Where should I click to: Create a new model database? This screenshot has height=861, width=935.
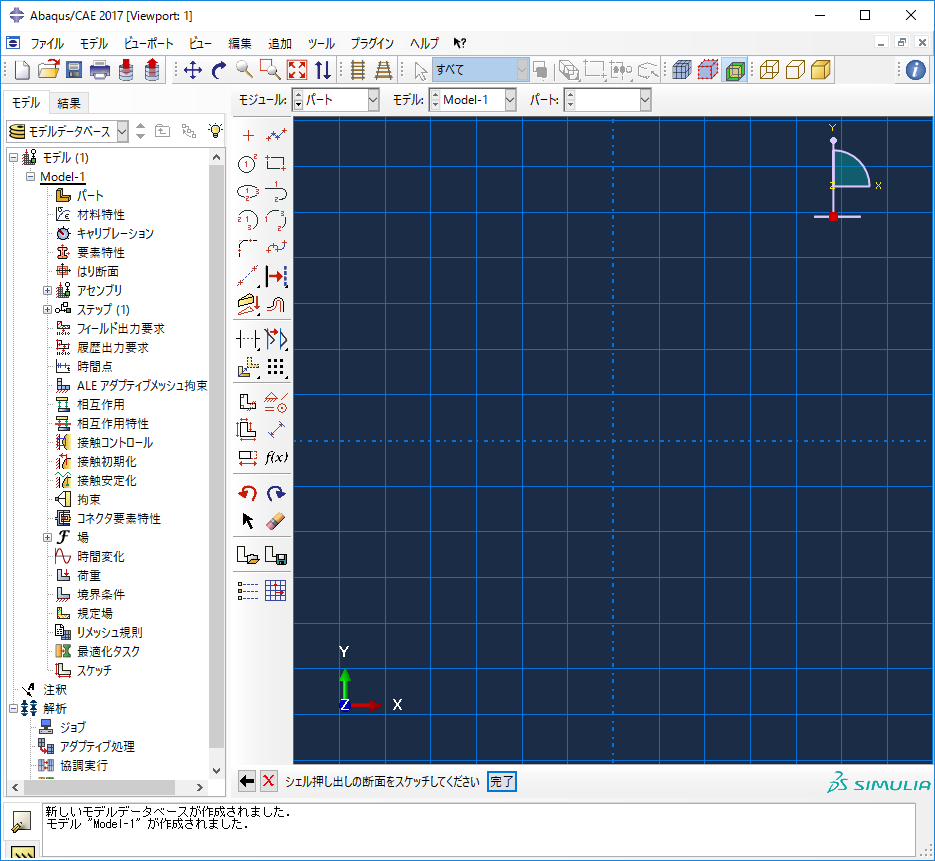click(x=22, y=70)
